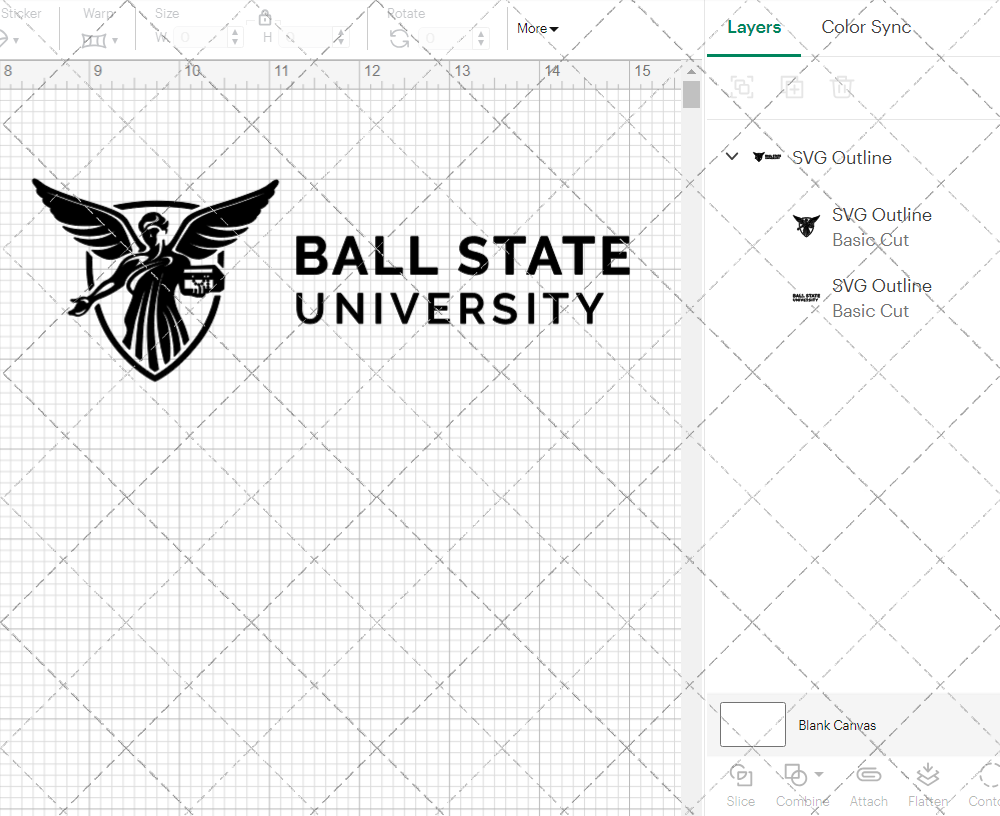Click the canvas vertical scrollbar
Image resolution: width=1000 pixels, height=816 pixels.
pyautogui.click(x=690, y=94)
